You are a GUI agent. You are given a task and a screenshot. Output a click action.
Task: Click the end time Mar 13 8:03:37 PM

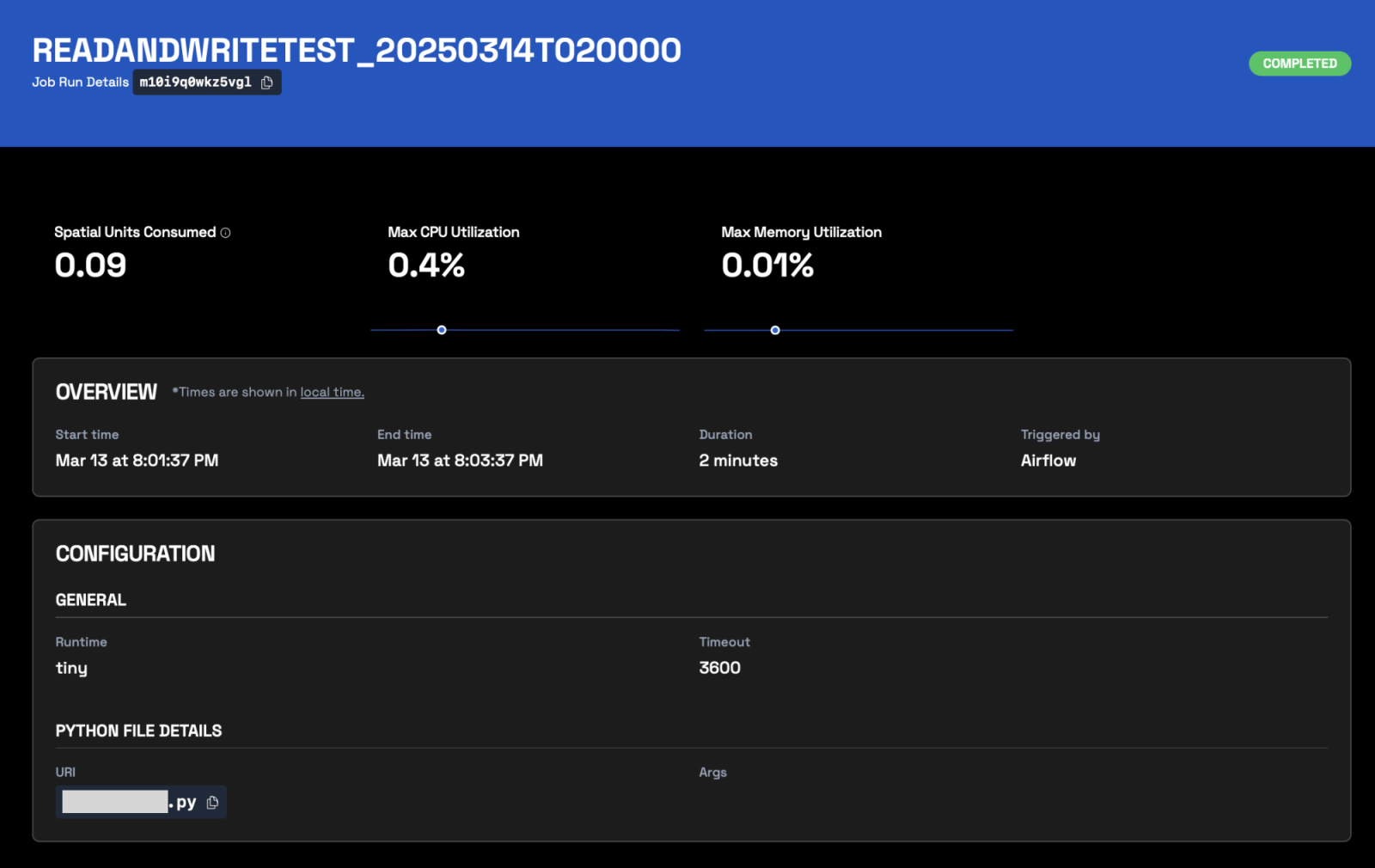coord(460,461)
